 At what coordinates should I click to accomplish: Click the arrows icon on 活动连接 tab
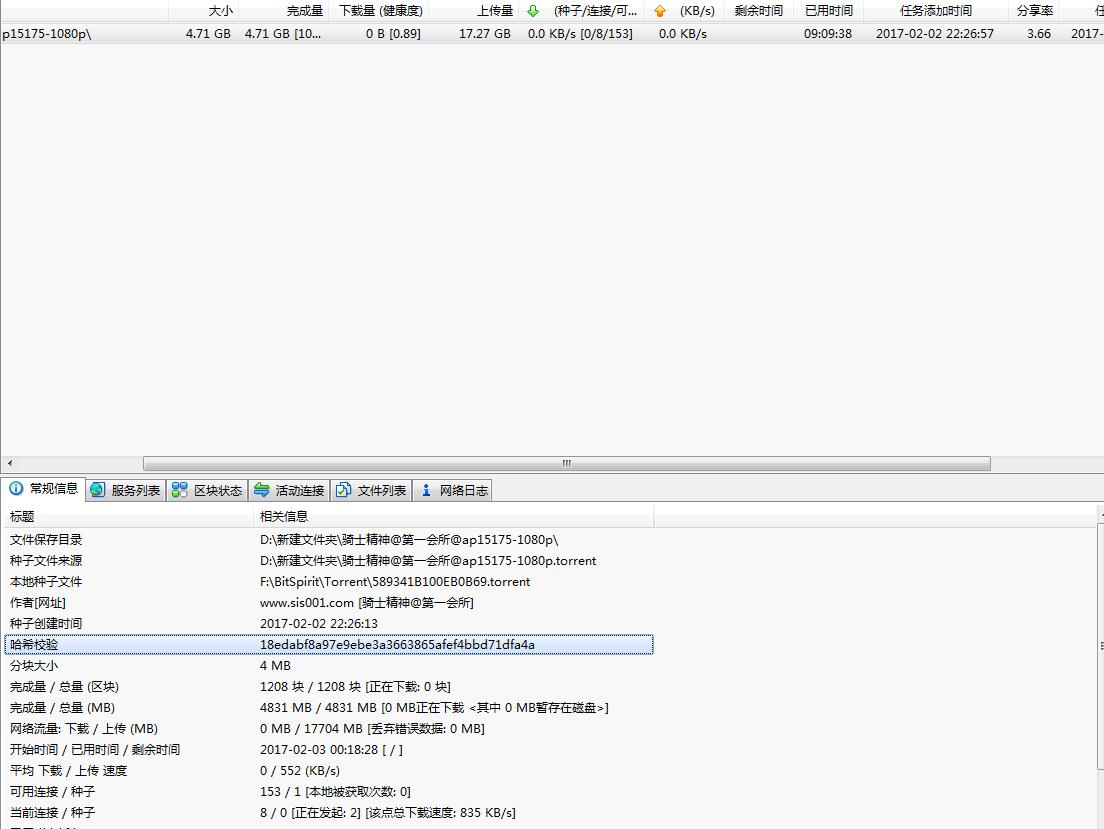click(x=261, y=490)
